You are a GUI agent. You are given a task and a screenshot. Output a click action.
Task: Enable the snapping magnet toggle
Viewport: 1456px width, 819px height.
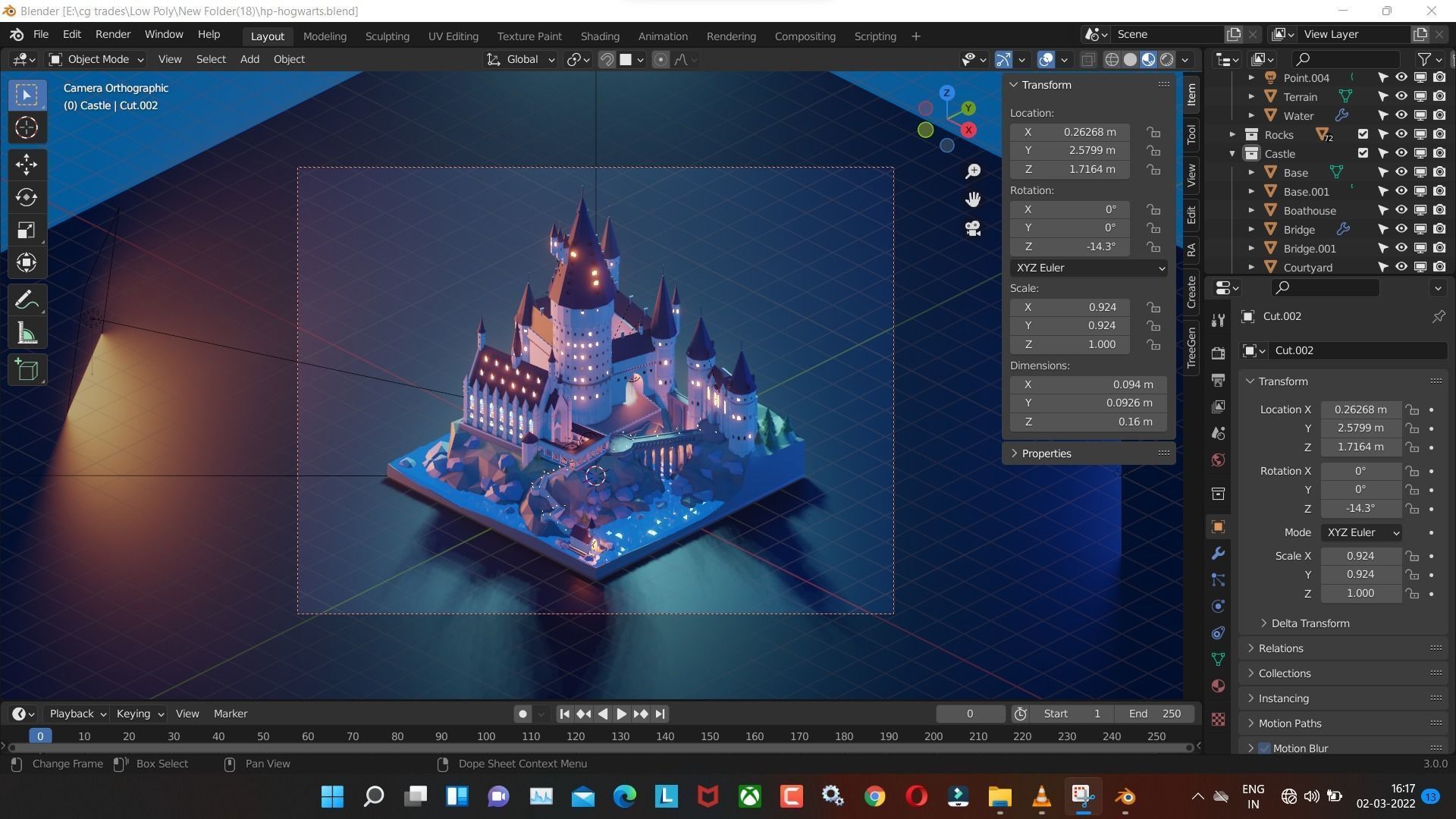coord(607,59)
